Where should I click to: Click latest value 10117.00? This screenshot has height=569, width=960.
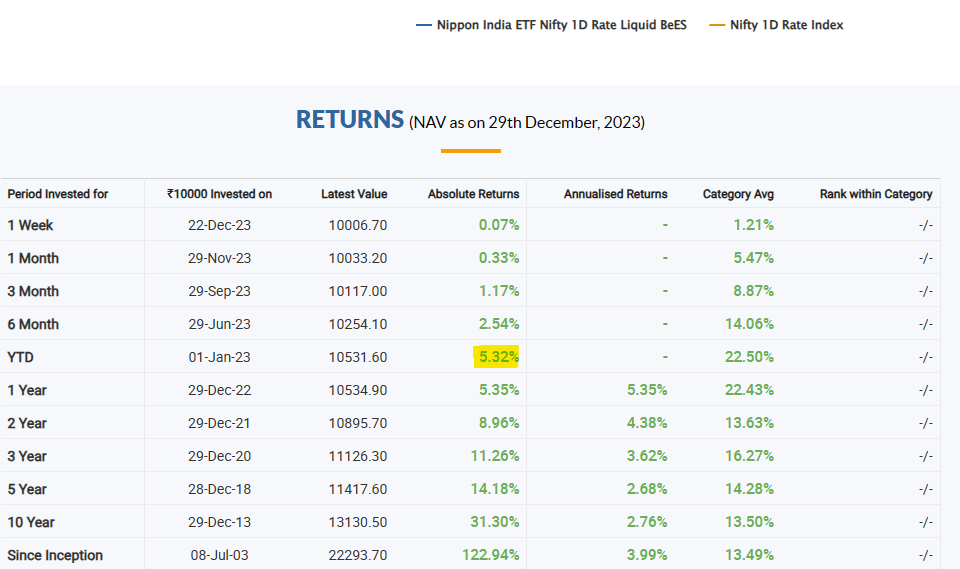(358, 292)
